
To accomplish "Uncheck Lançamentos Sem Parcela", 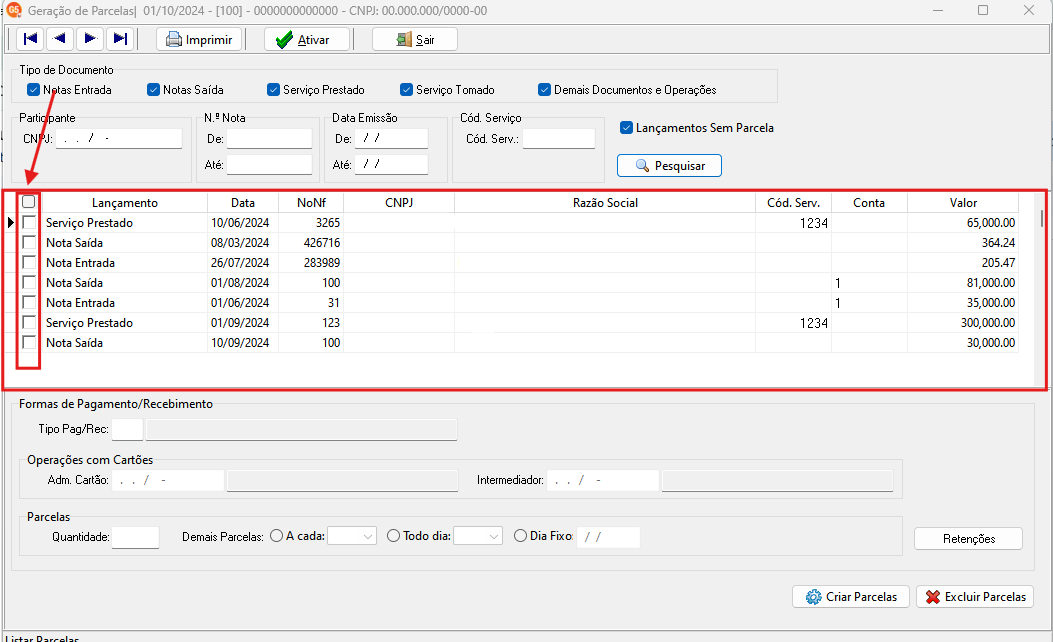I will point(627,128).
